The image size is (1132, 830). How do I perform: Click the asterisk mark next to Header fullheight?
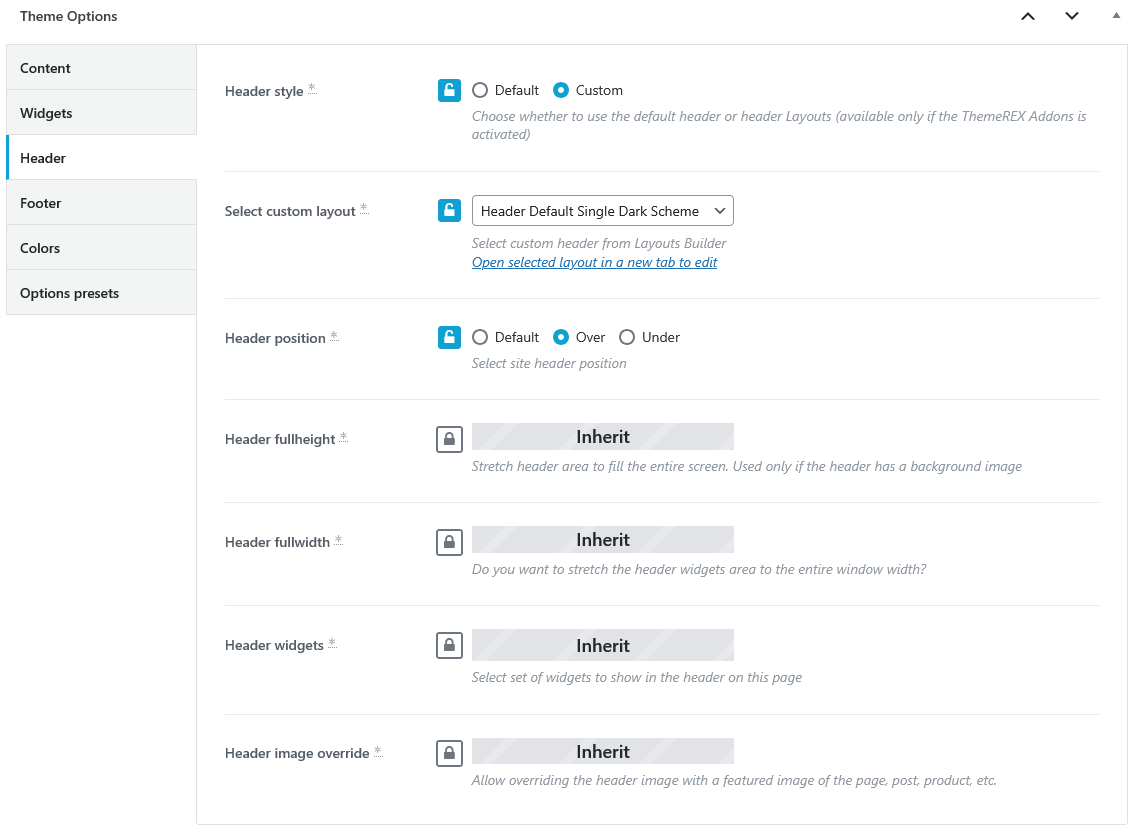(344, 437)
